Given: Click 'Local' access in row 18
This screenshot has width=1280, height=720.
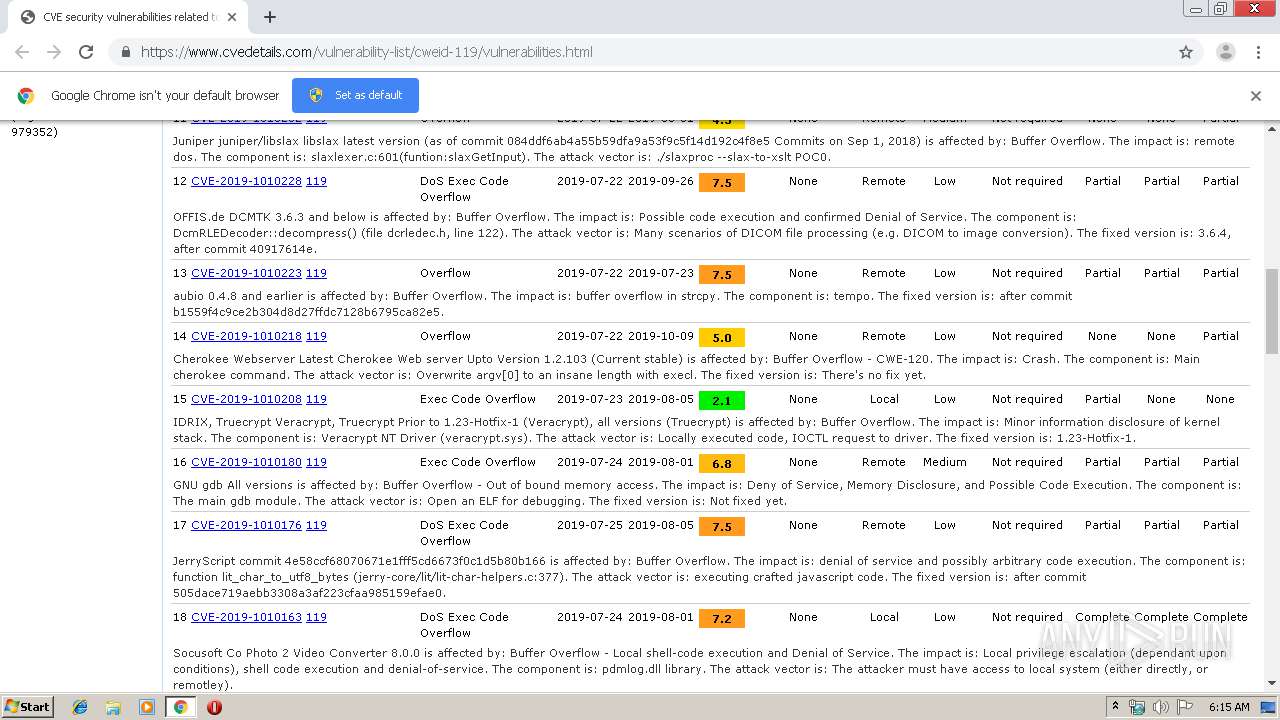Looking at the screenshot, I should [884, 617].
